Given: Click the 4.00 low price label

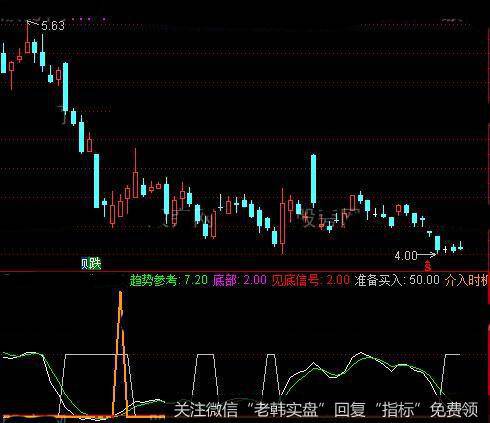Looking at the screenshot, I should [x=406, y=256].
